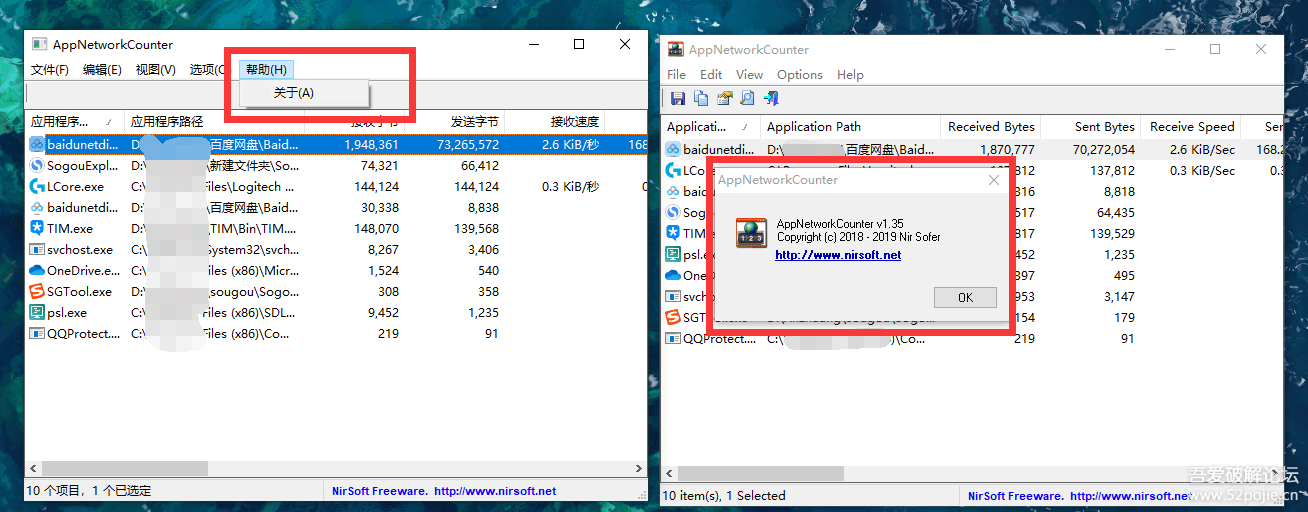The width and height of the screenshot is (1308, 512).
Task: Open Properties icon in English window toolbar
Action: [x=725, y=98]
